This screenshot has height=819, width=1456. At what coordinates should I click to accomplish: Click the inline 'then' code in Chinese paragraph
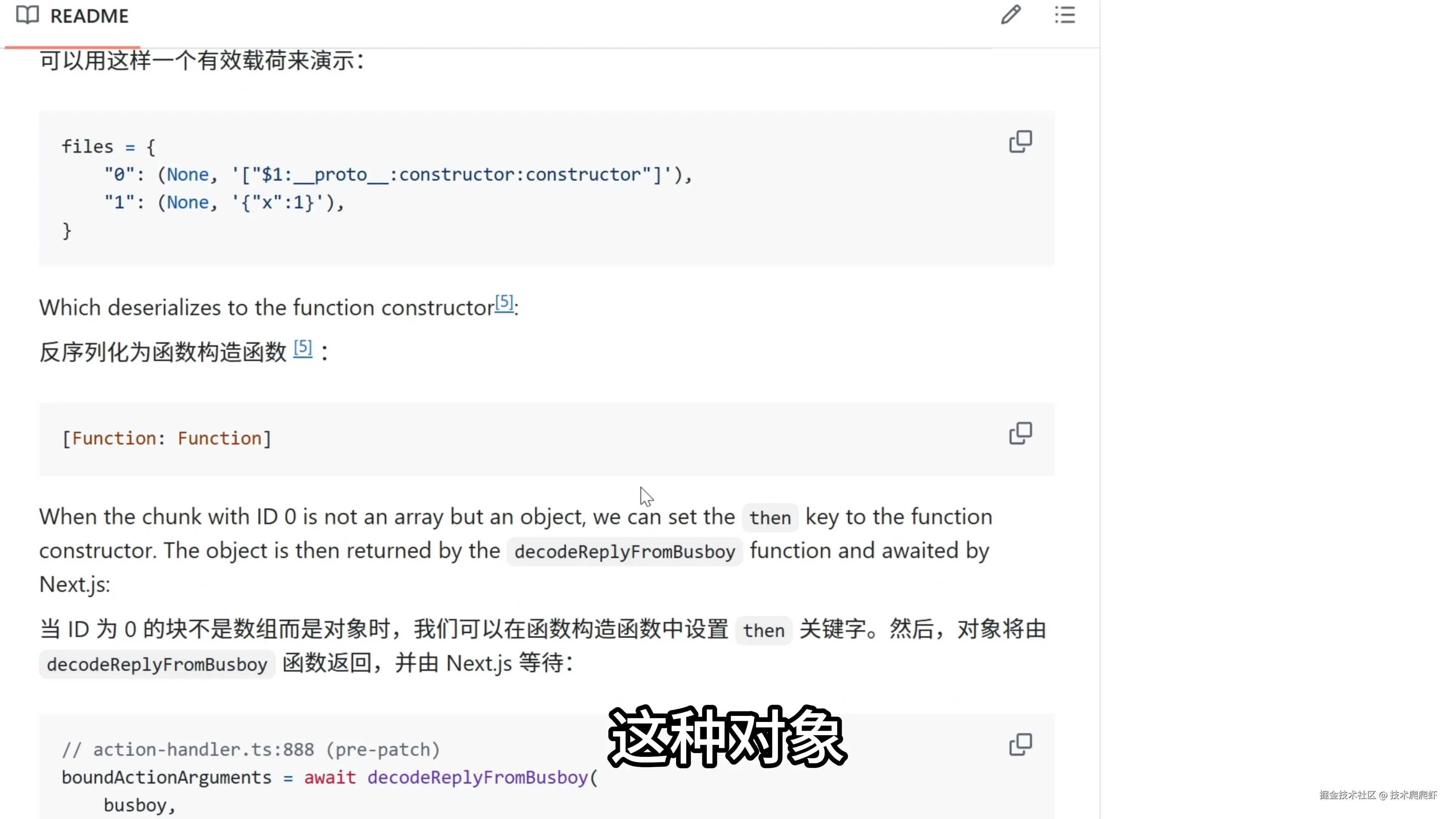(x=764, y=630)
